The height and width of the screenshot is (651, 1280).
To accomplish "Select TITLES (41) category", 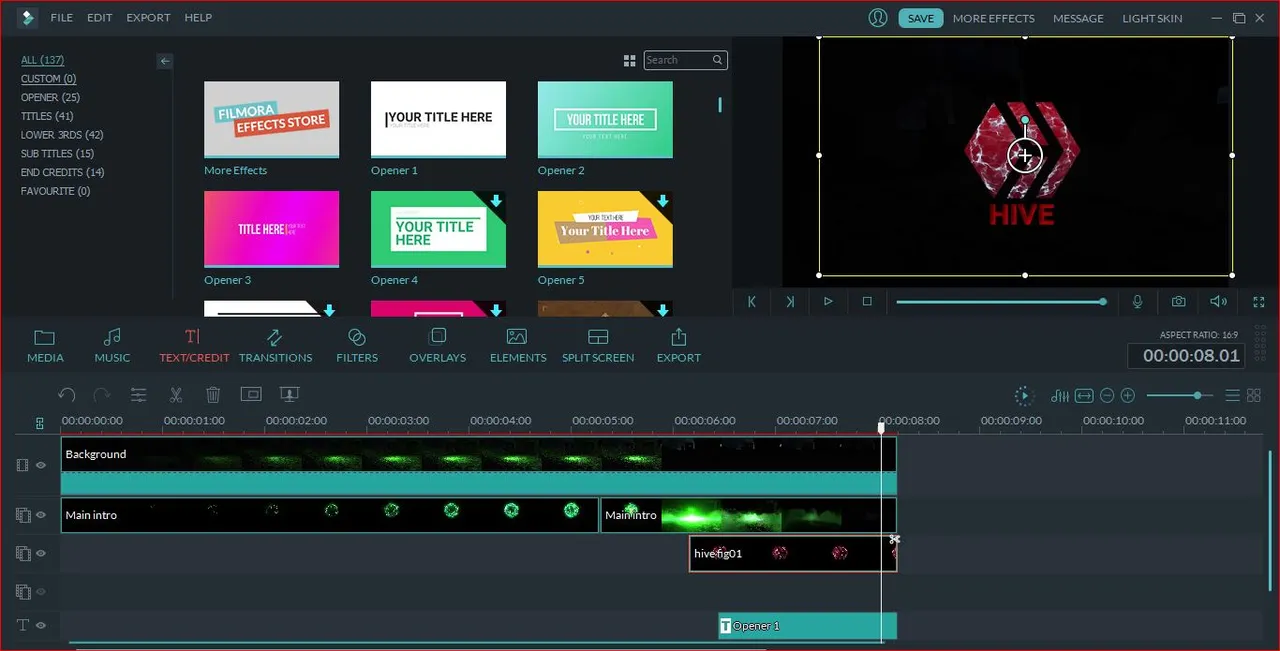I will [47, 116].
